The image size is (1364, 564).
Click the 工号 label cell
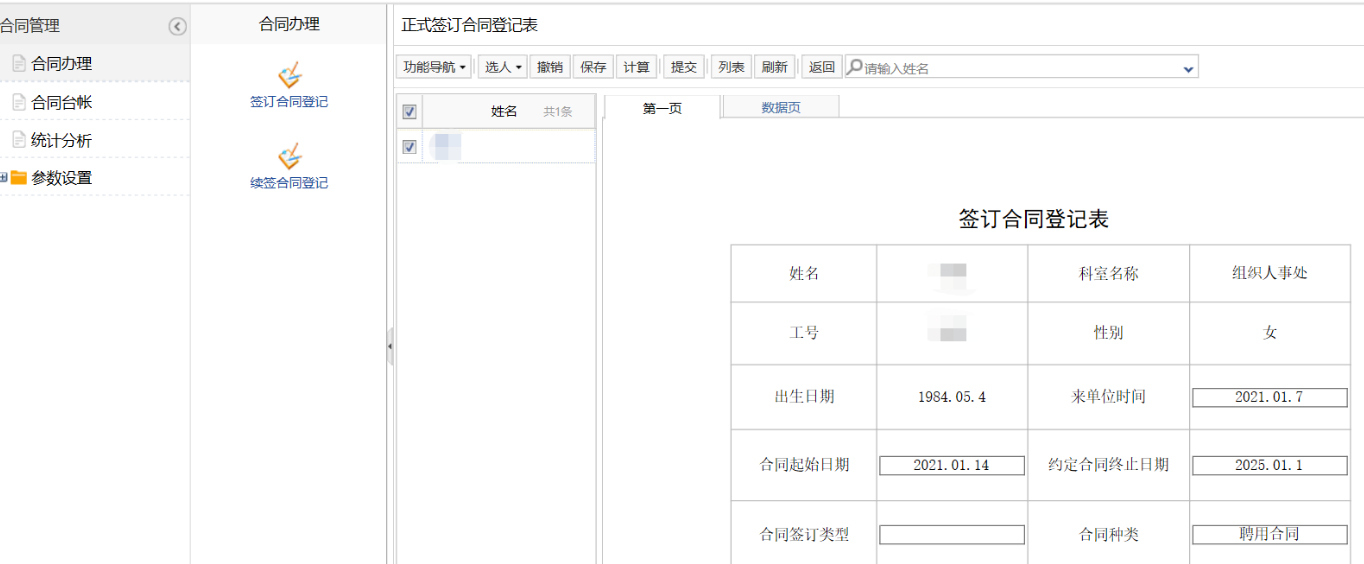[804, 333]
